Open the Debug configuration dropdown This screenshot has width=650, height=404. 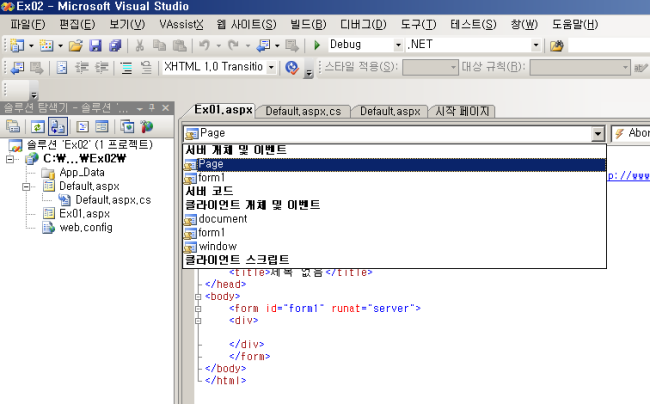399,46
